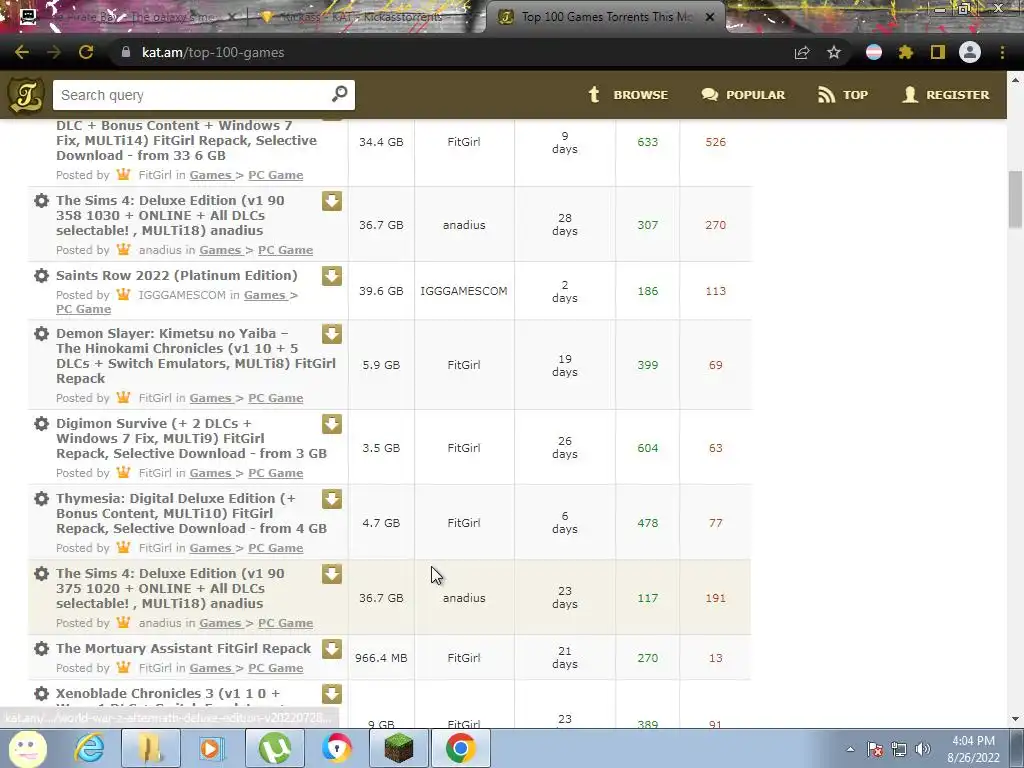Open uTorrent from taskbar
Image resolution: width=1024 pixels, height=768 pixels.
[x=275, y=748]
